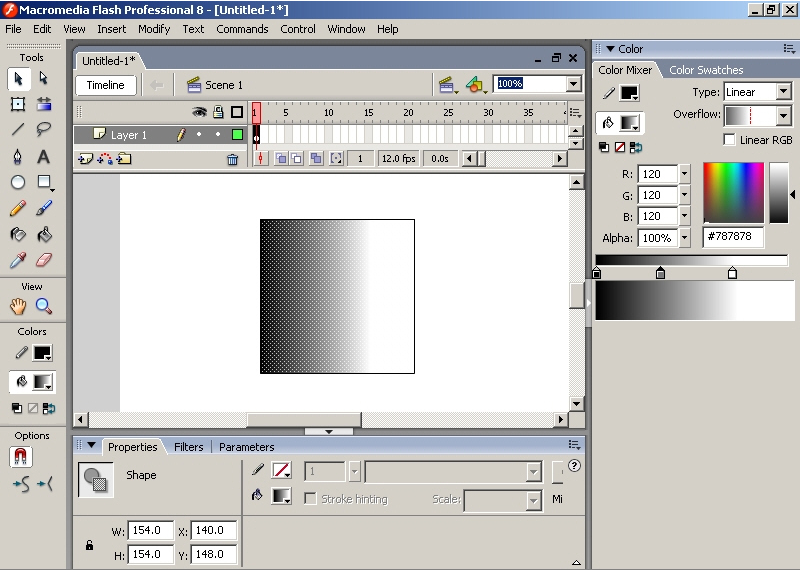Select the Rectangle tool

44,182
